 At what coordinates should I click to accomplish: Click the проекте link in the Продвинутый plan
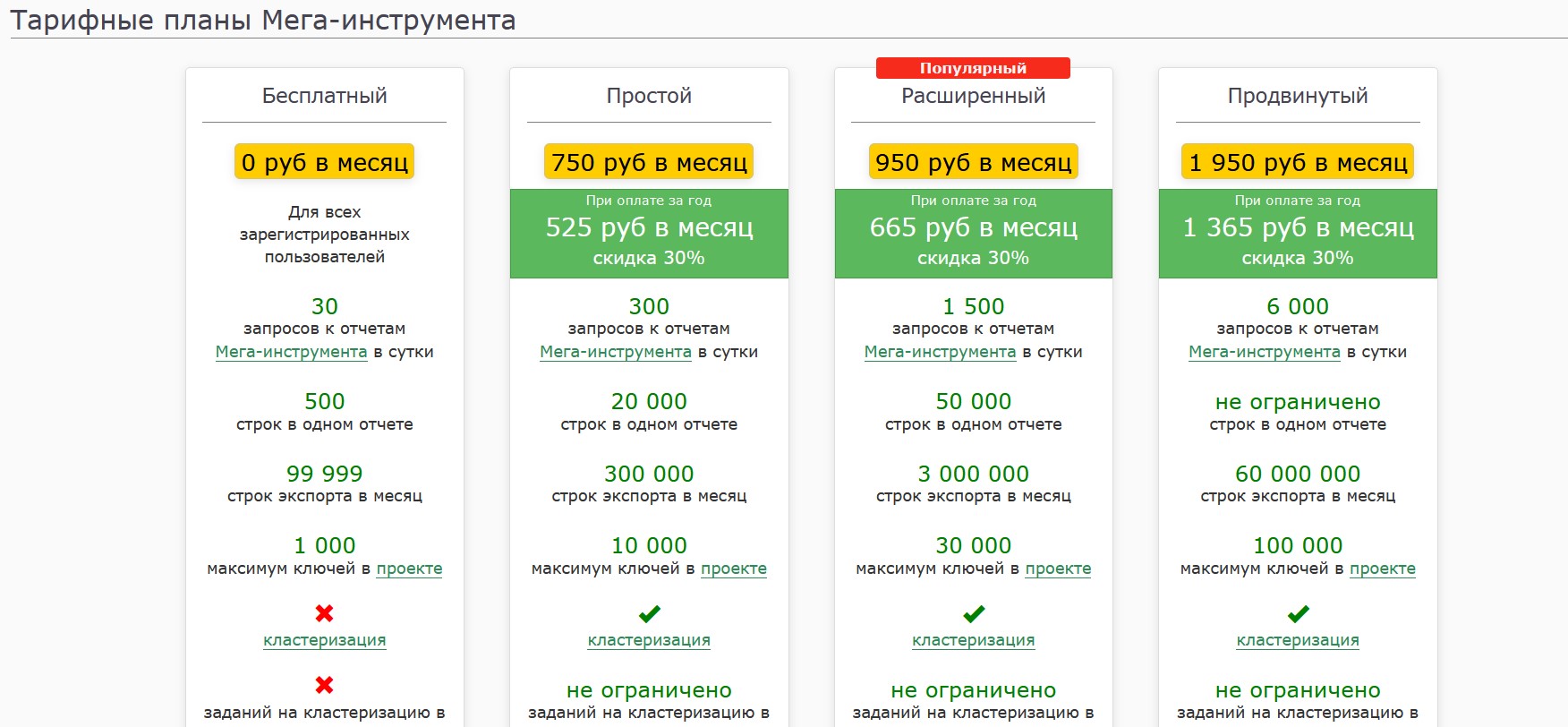1382,569
